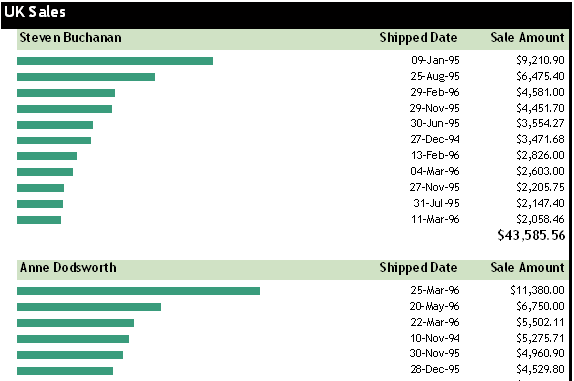
Task: Click the 25-Mar-96 shipped date
Action: pos(435,290)
